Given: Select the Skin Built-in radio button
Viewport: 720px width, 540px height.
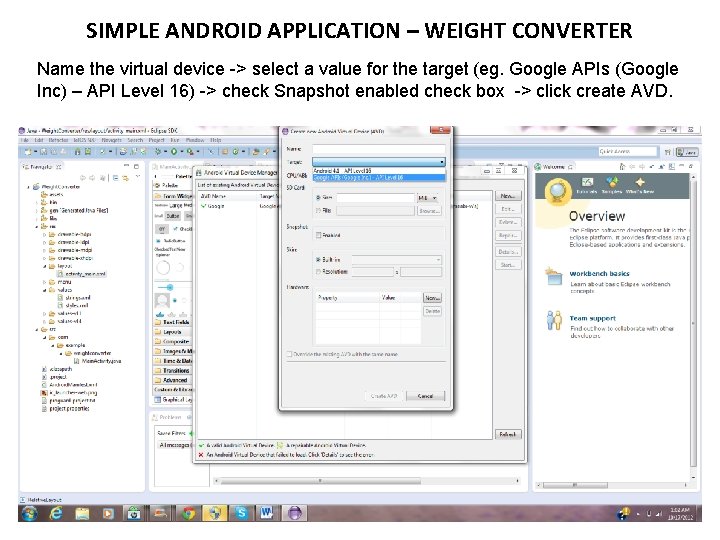Looking at the screenshot, I should (318, 259).
